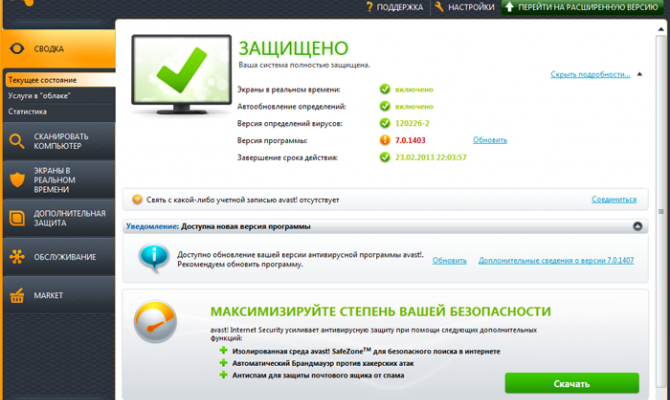Click virus definitions version 120226-2
The width and height of the screenshot is (670, 400).
click(412, 123)
